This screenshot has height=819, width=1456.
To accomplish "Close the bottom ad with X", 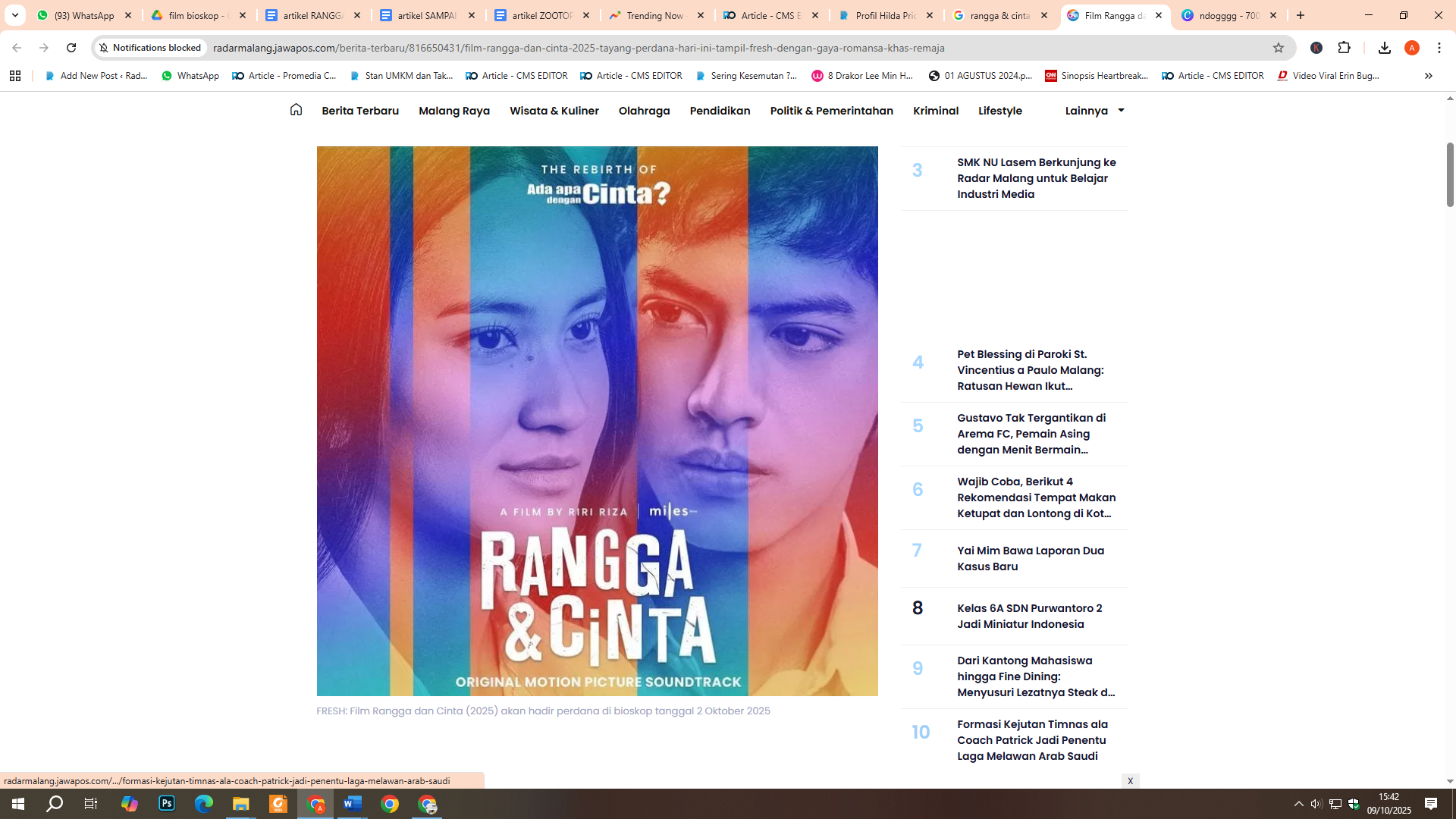I will [x=1130, y=781].
